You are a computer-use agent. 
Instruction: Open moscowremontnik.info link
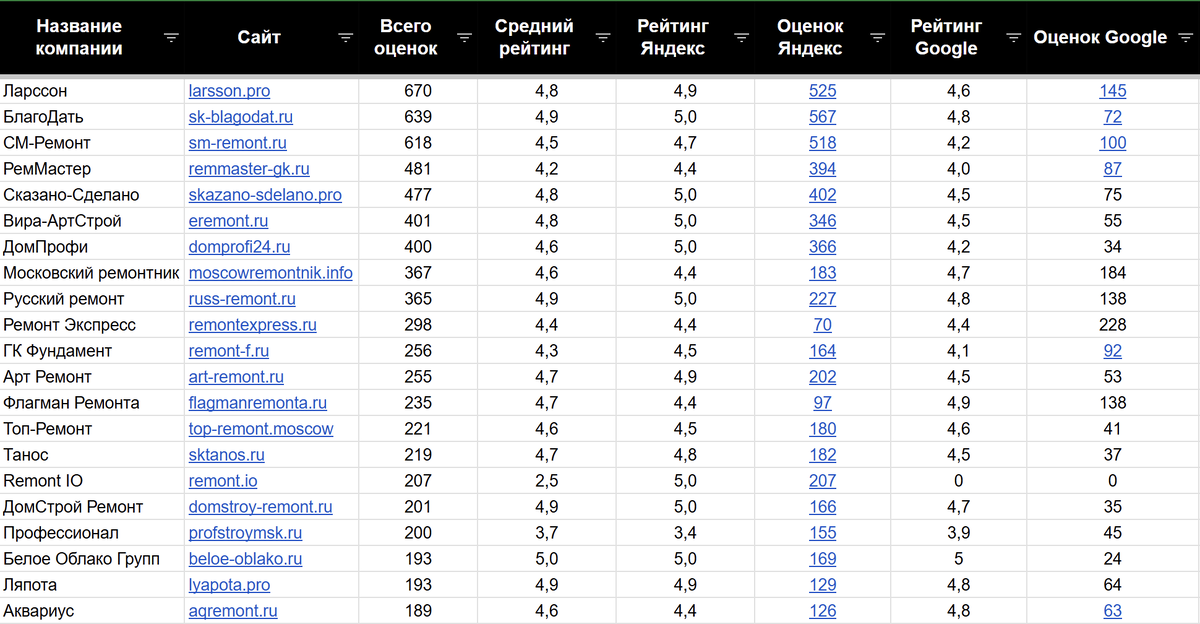click(270, 273)
